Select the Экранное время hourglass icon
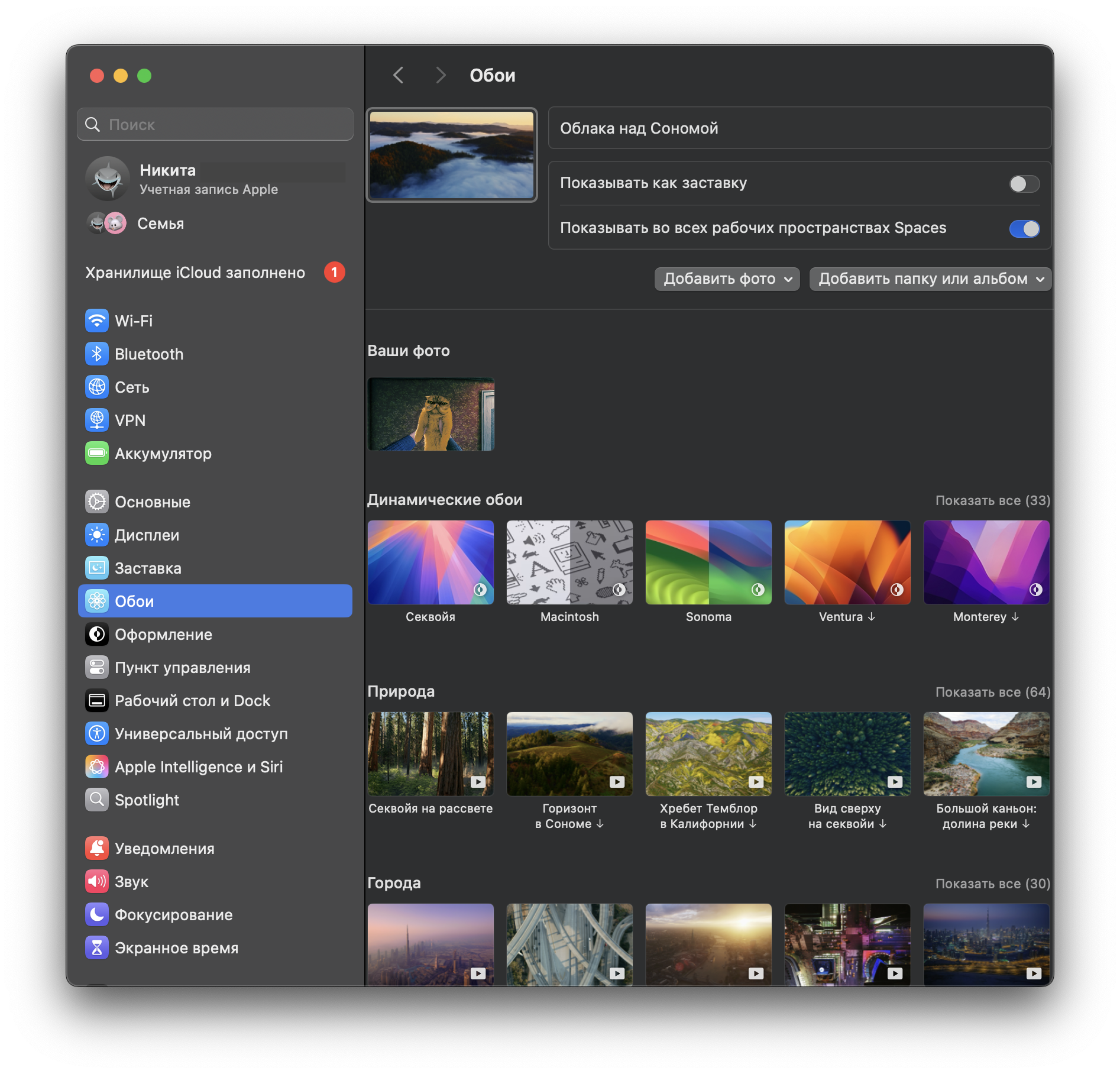The width and height of the screenshot is (1120, 1074). point(97,948)
